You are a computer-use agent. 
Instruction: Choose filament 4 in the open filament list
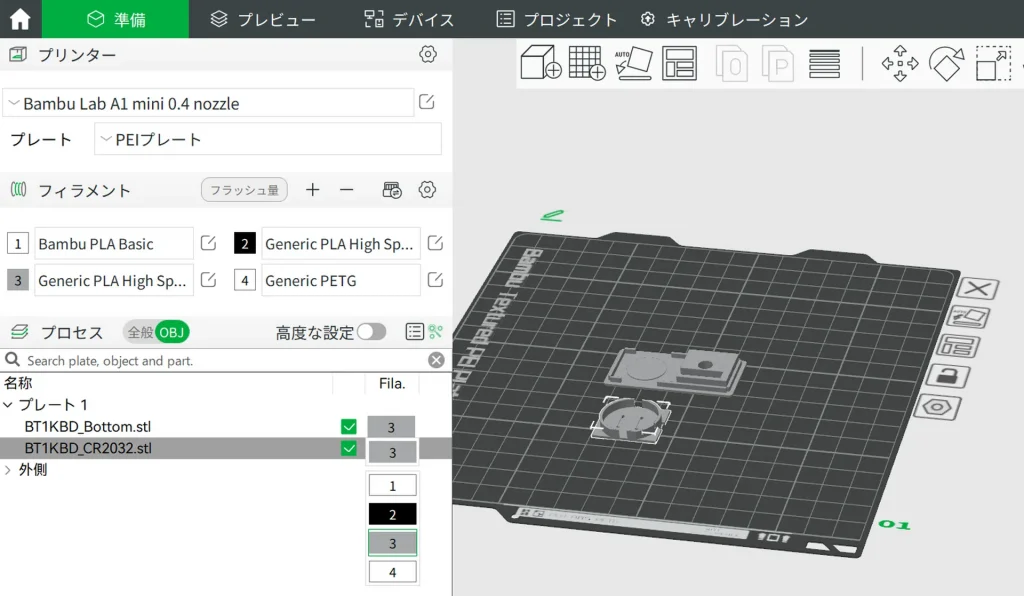[392, 572]
